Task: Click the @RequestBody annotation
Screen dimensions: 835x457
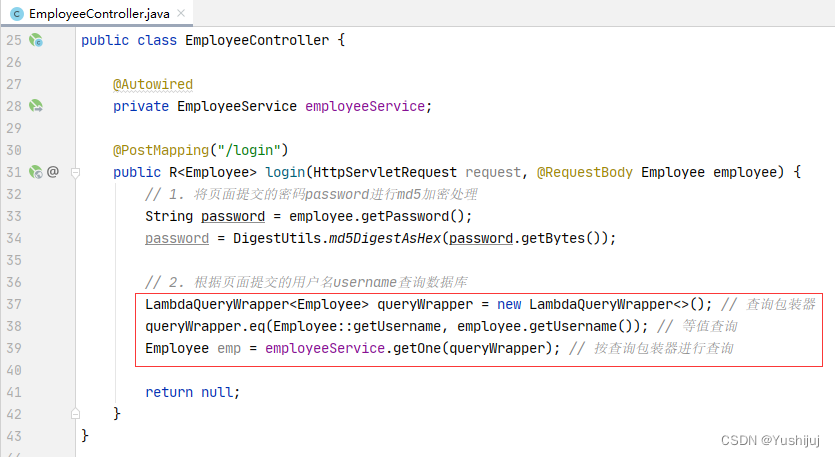Action: pos(585,173)
